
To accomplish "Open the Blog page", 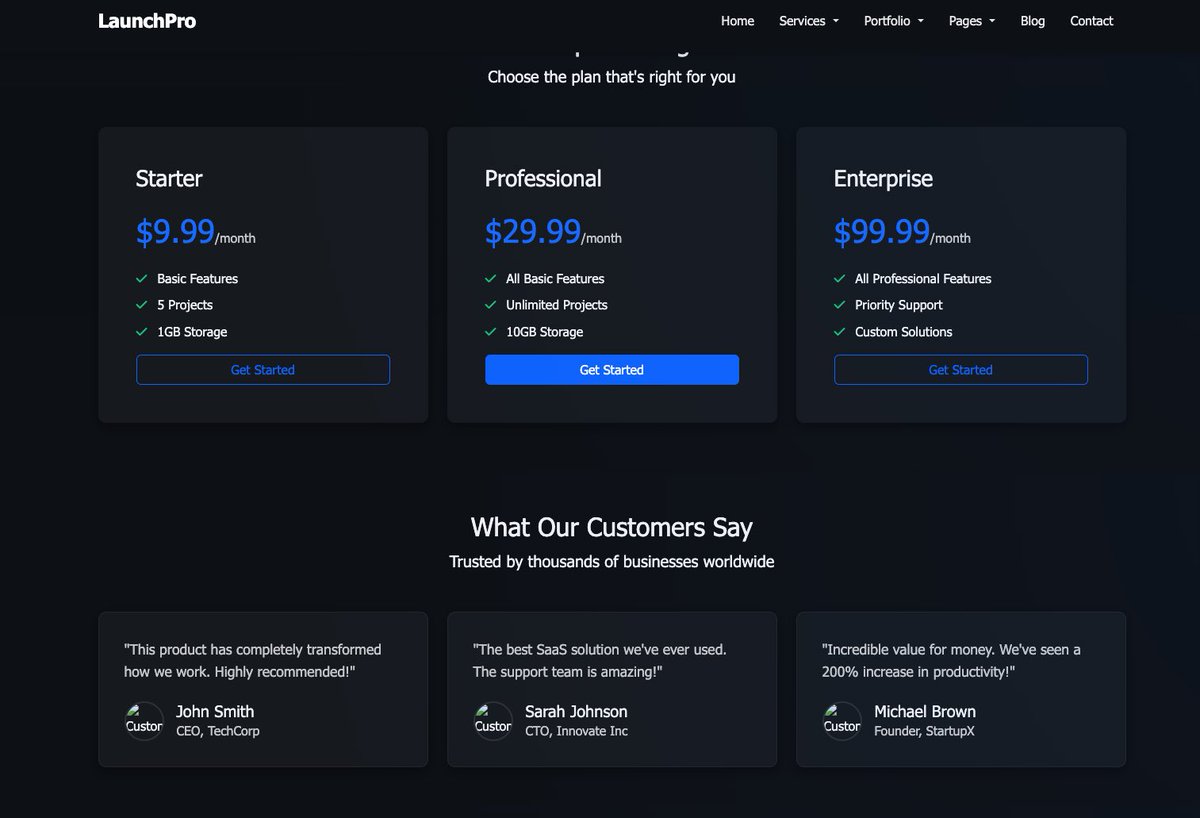I will [1032, 20].
